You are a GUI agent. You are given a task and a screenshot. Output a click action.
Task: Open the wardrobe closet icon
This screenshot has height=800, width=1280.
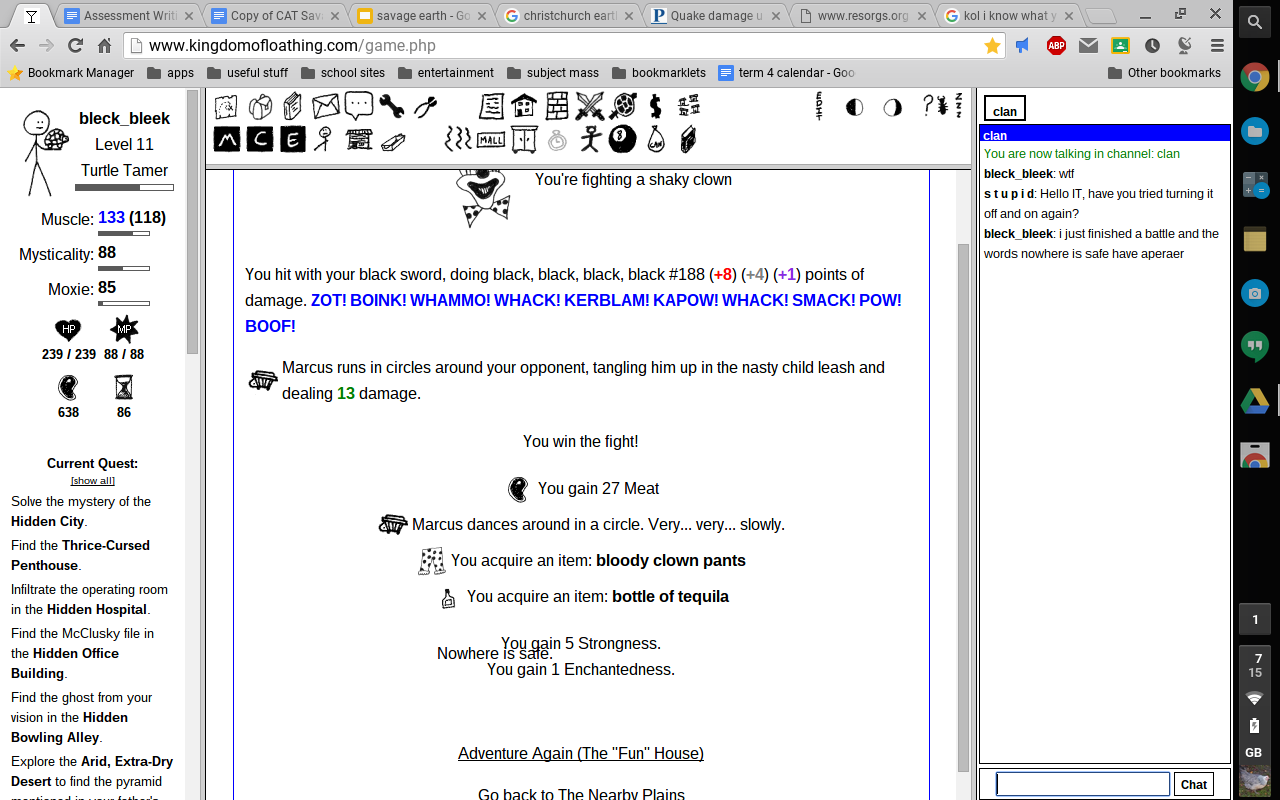point(524,139)
